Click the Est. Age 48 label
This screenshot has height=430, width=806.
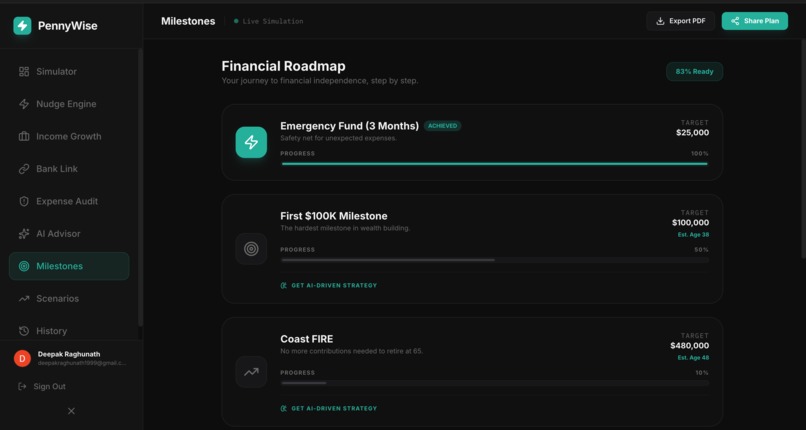(693, 358)
